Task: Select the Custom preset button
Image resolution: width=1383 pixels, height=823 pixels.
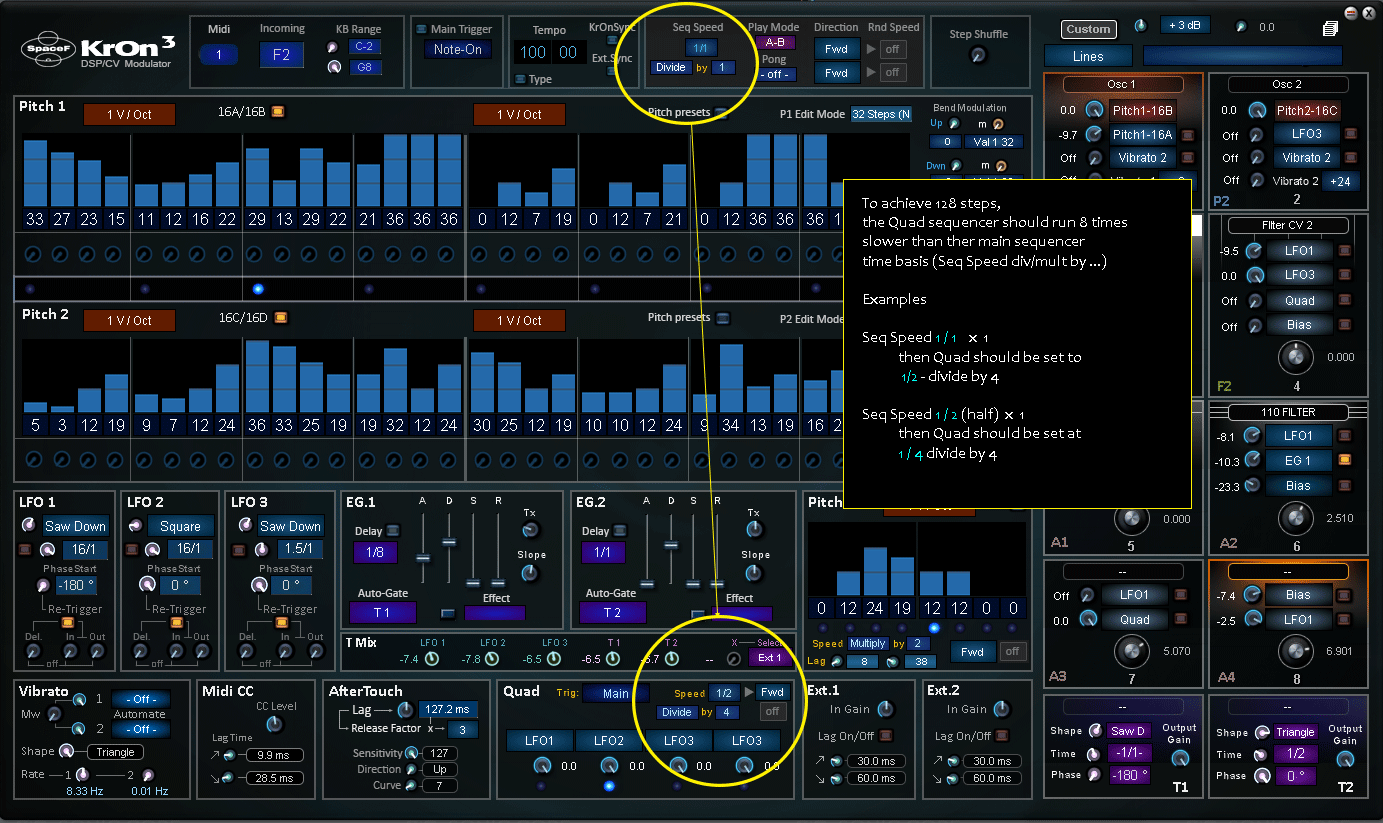Action: pos(1087,29)
